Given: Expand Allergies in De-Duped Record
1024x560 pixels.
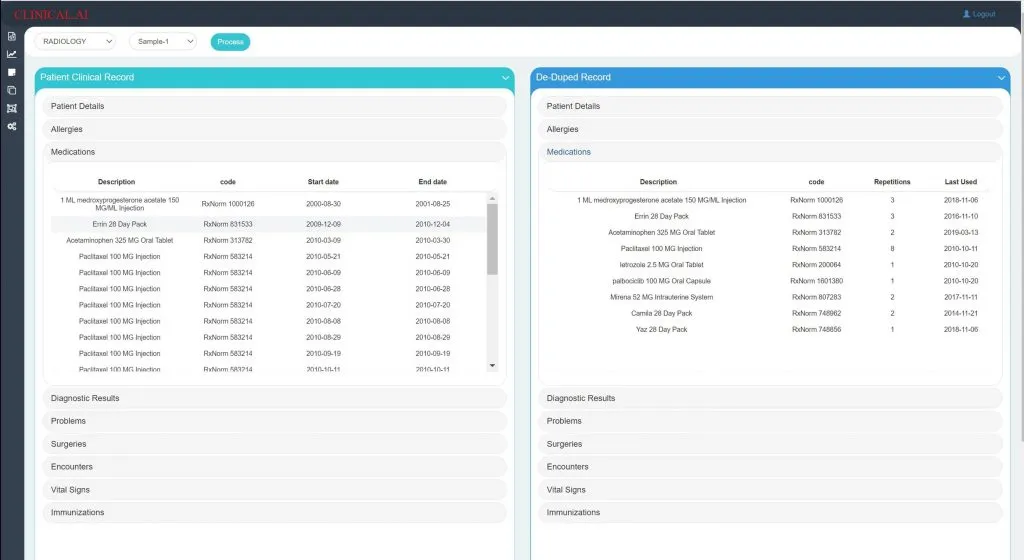Looking at the screenshot, I should (770, 129).
